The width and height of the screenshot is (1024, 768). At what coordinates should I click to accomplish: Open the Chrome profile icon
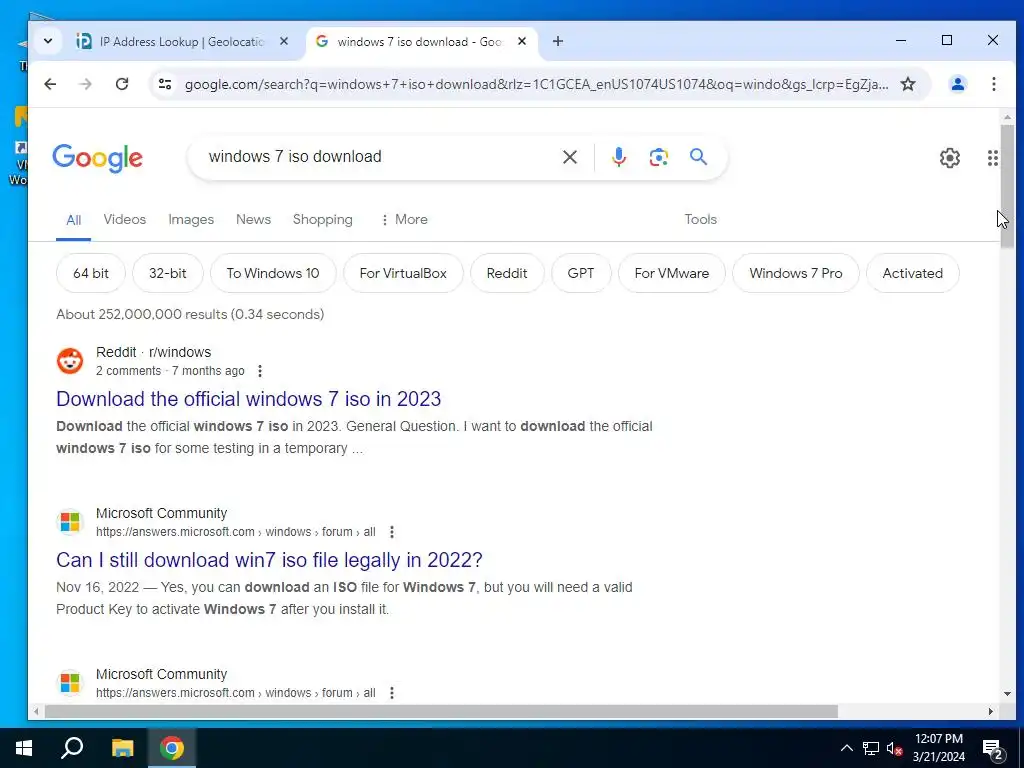pyautogui.click(x=957, y=84)
